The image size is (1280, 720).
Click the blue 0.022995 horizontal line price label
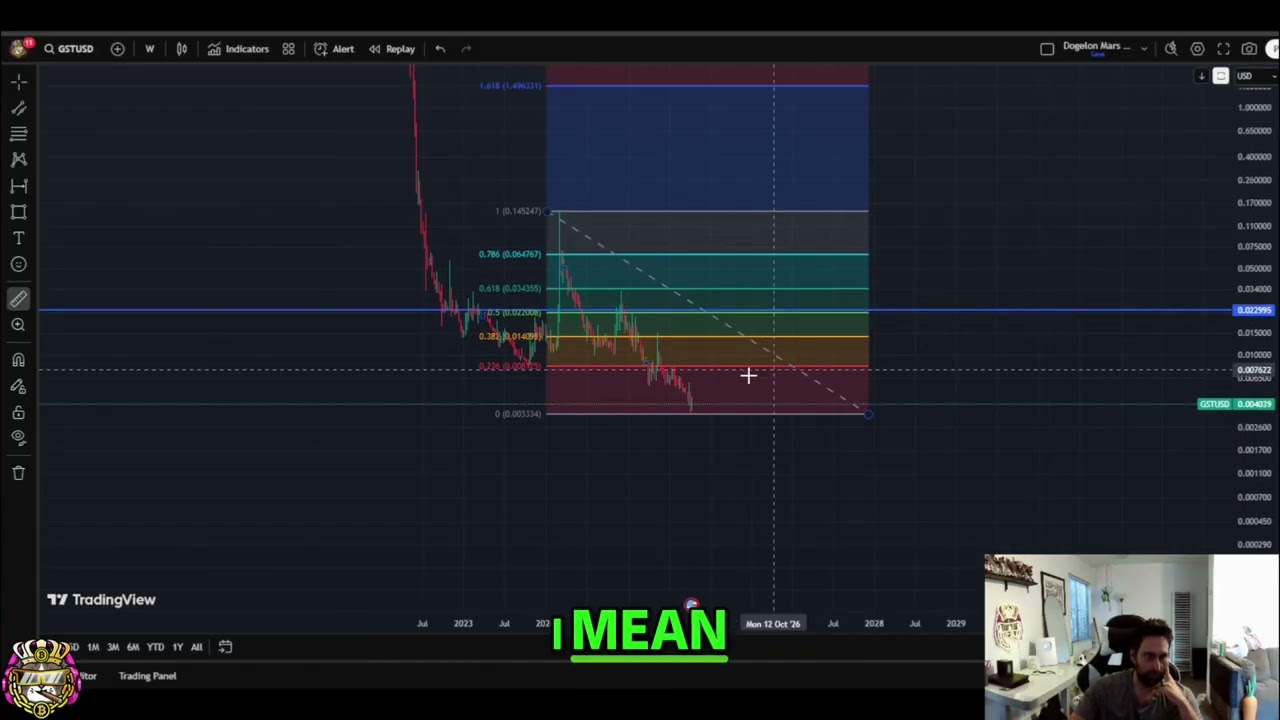[x=1254, y=311]
